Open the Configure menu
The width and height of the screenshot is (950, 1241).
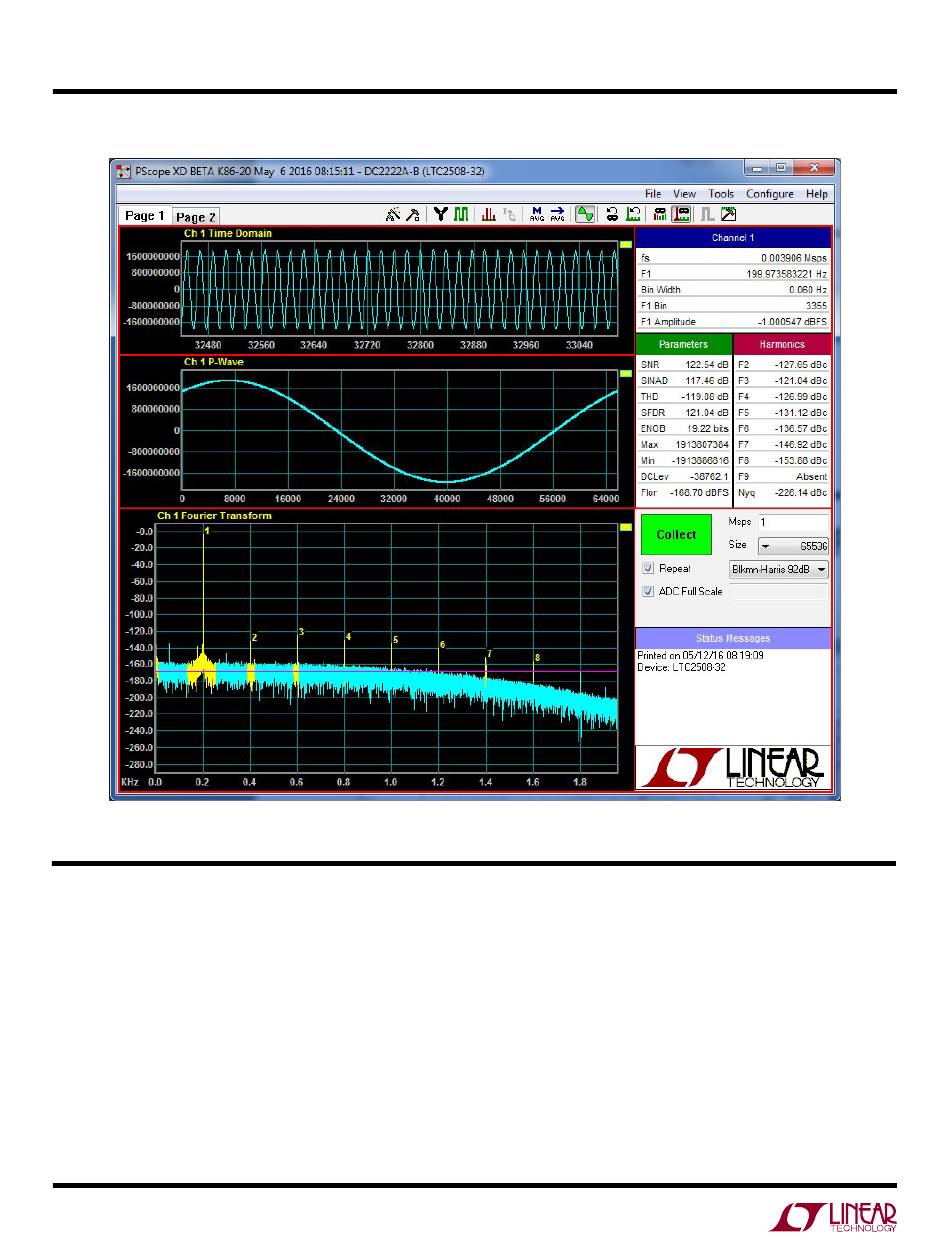[x=770, y=193]
